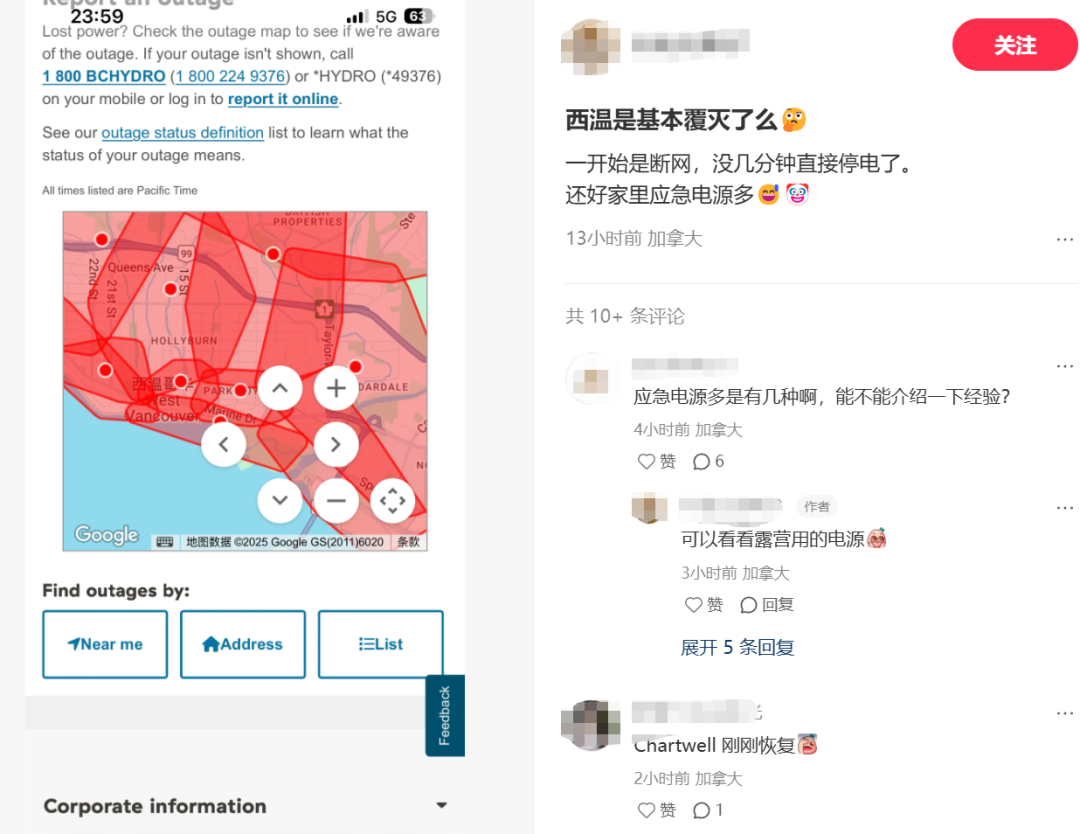The image size is (1080, 834).
Task: Follow the author with 关注 button
Action: pyautogui.click(x=1015, y=45)
